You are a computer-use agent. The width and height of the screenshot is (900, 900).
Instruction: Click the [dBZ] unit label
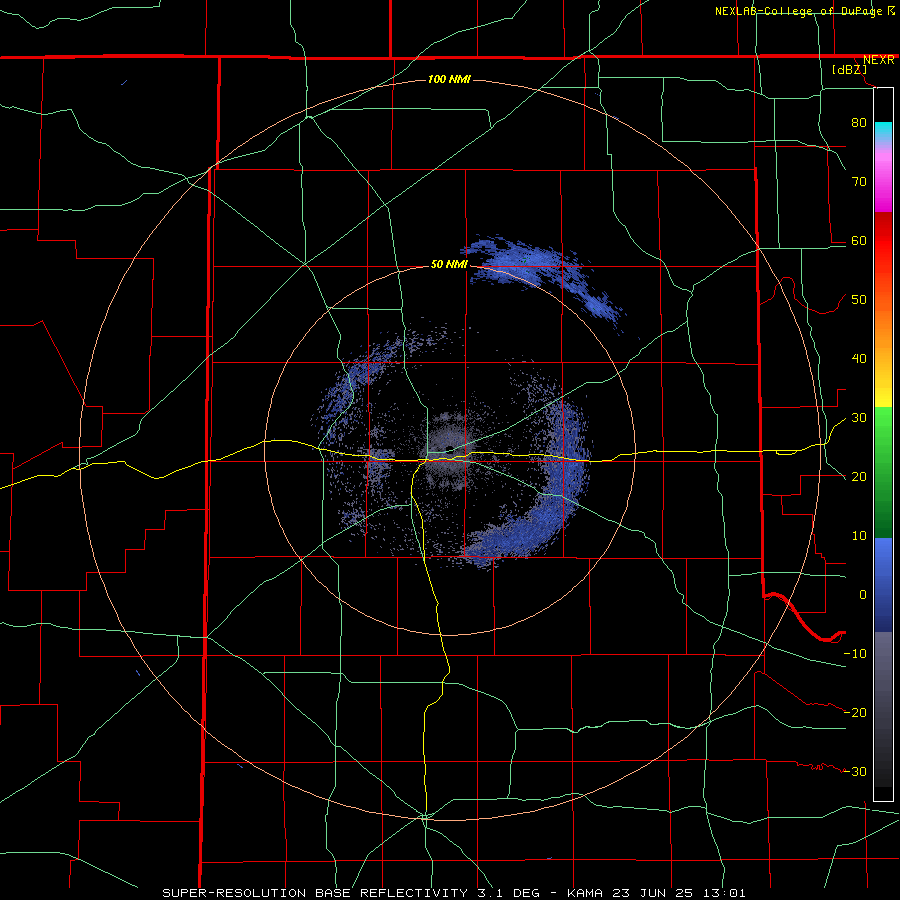tap(849, 70)
